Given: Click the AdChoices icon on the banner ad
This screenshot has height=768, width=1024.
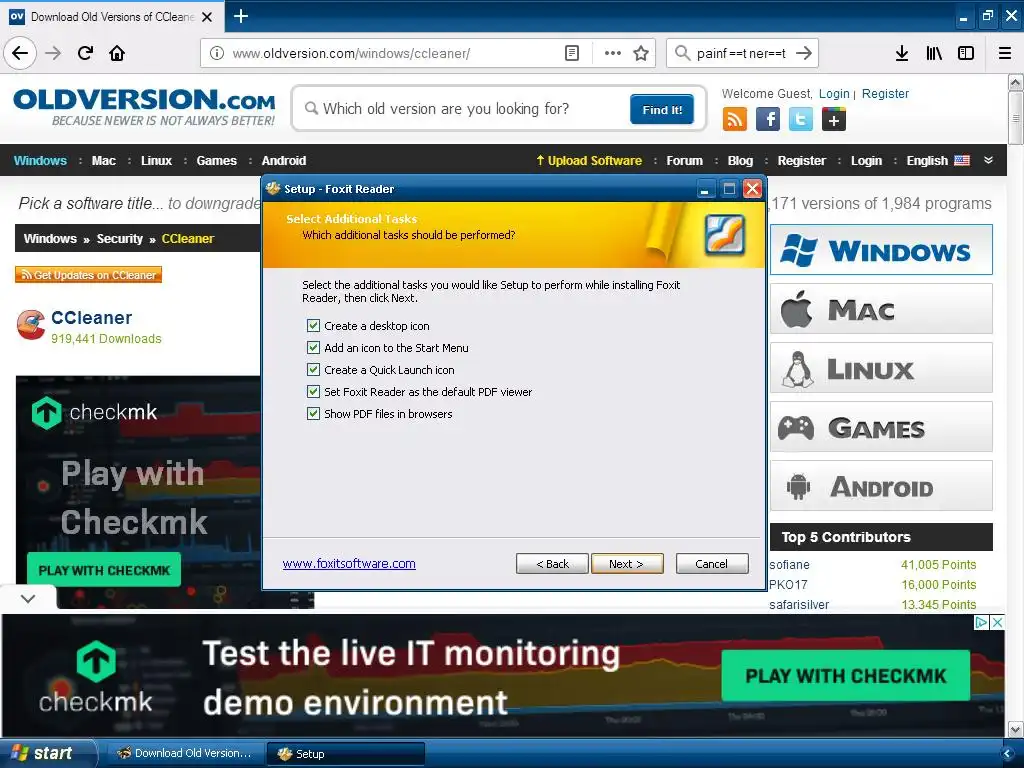Looking at the screenshot, I should pos(981,622).
